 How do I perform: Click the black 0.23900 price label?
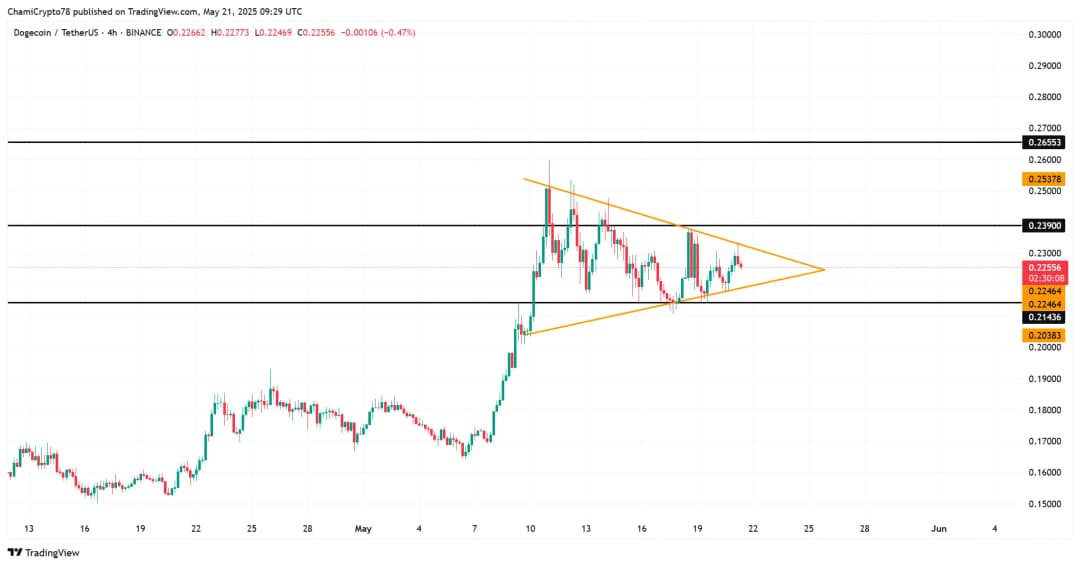tap(1044, 226)
